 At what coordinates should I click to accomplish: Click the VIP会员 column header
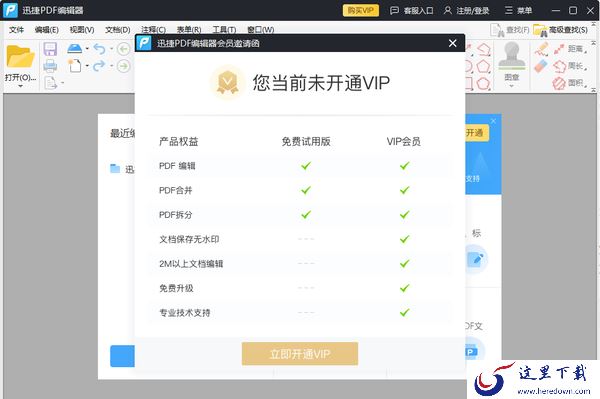404,142
